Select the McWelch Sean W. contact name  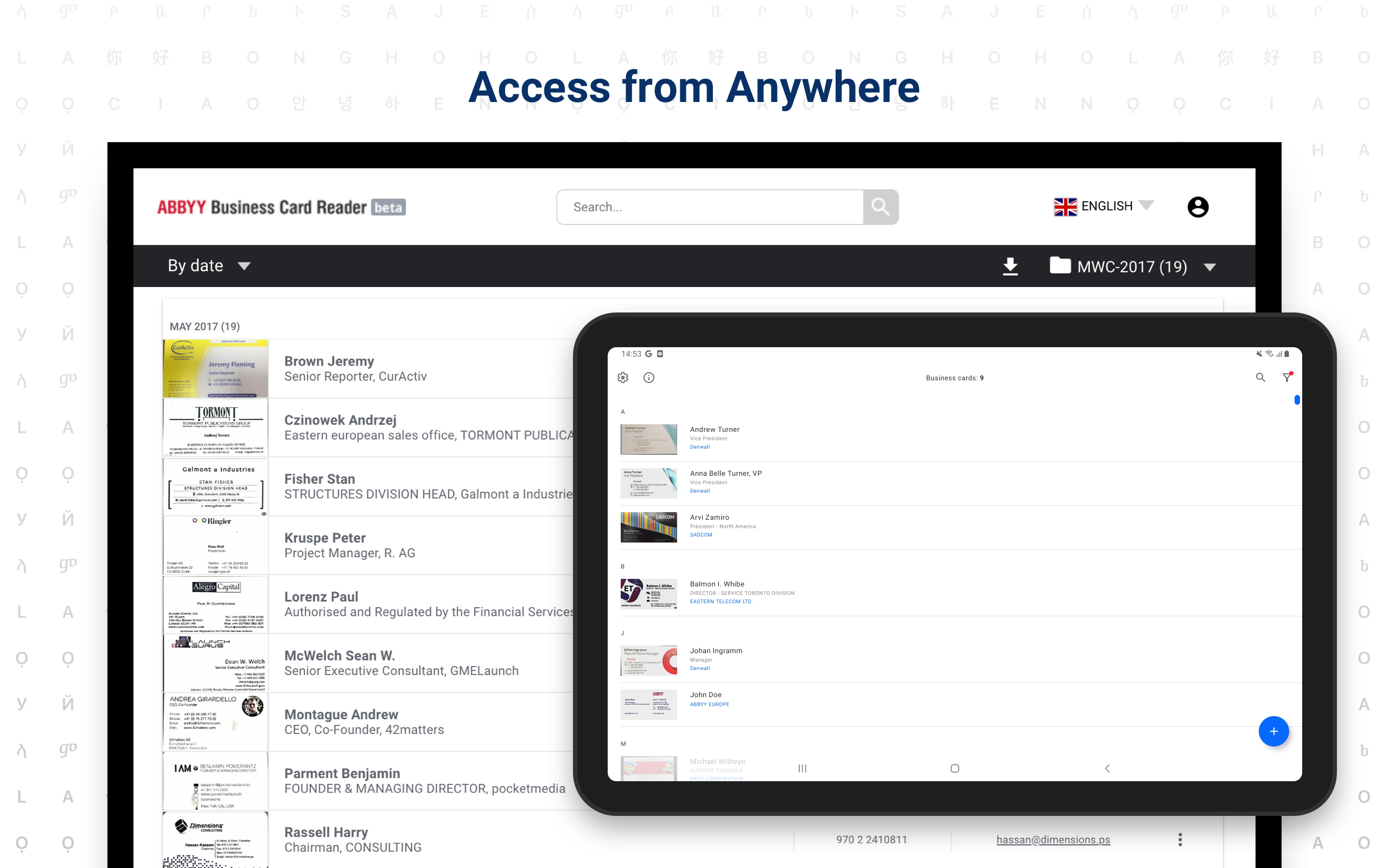tap(339, 655)
